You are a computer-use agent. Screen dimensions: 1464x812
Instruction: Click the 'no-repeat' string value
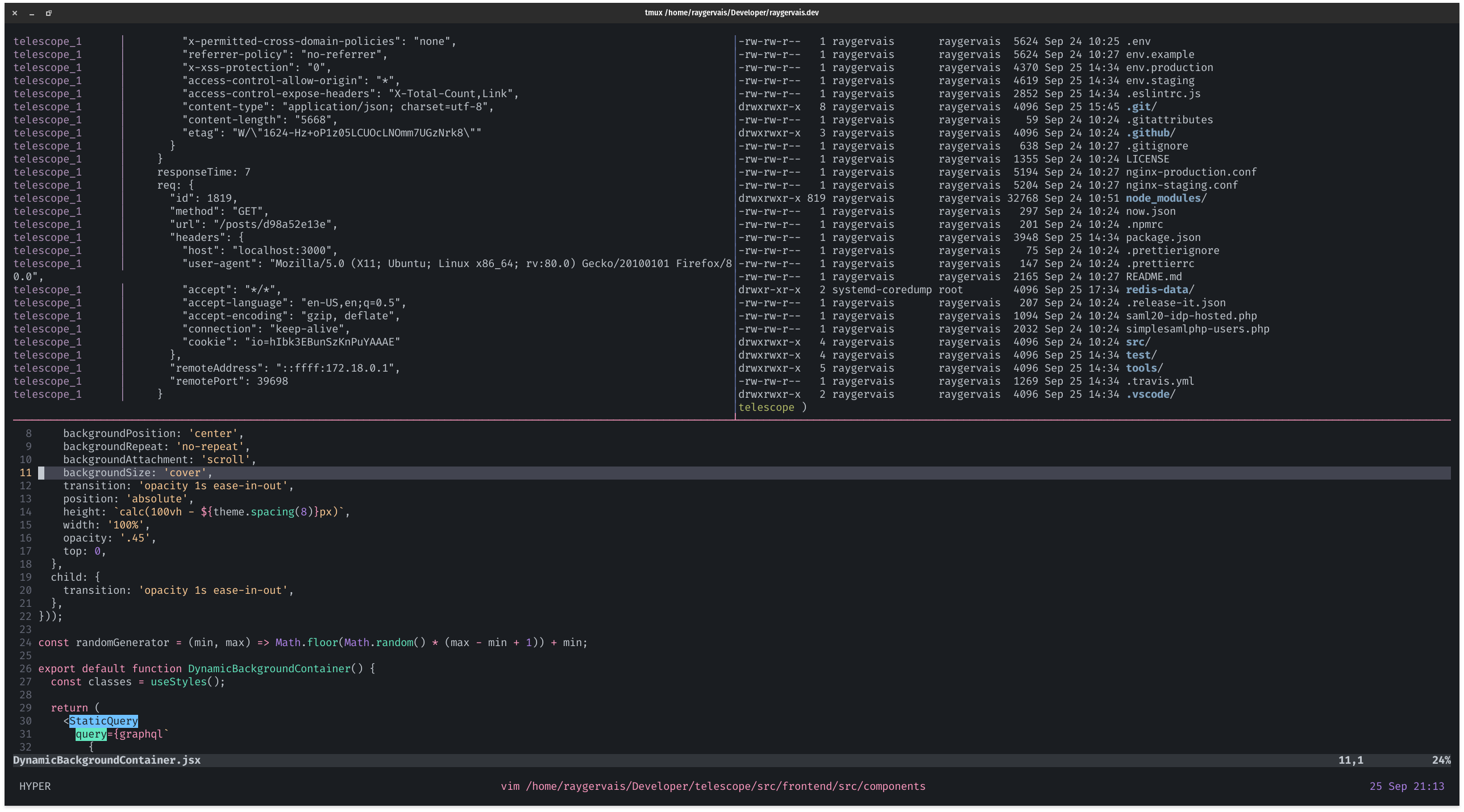click(x=210, y=447)
